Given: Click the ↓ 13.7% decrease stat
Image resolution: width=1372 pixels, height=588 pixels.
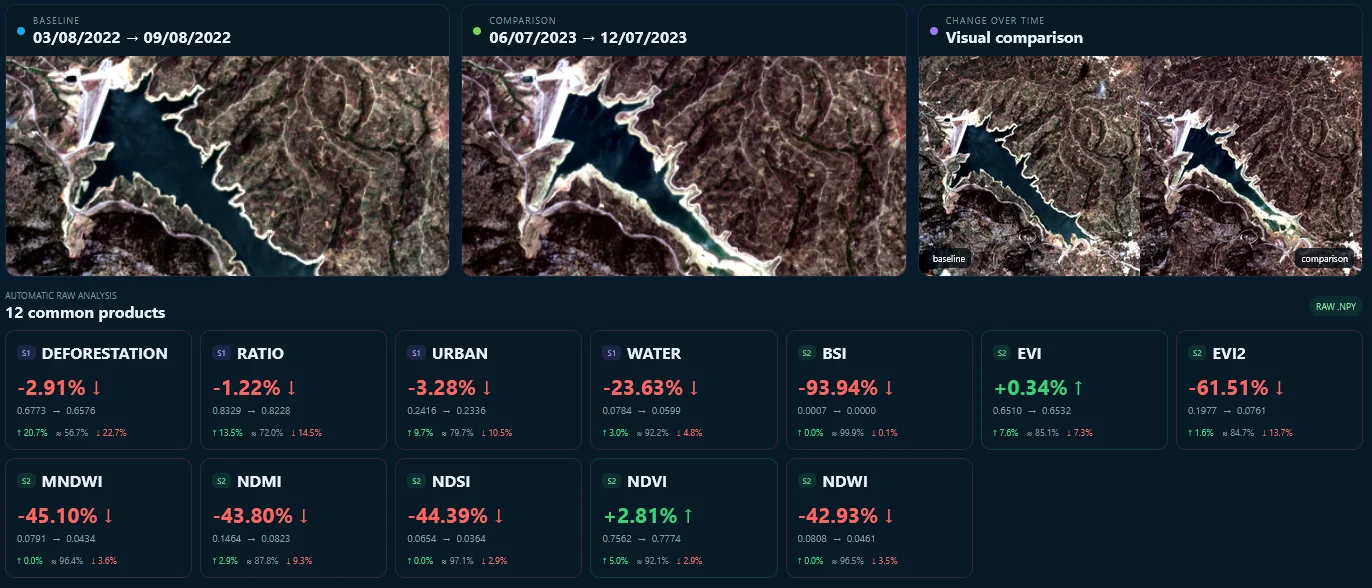Looking at the screenshot, I should [x=1276, y=433].
